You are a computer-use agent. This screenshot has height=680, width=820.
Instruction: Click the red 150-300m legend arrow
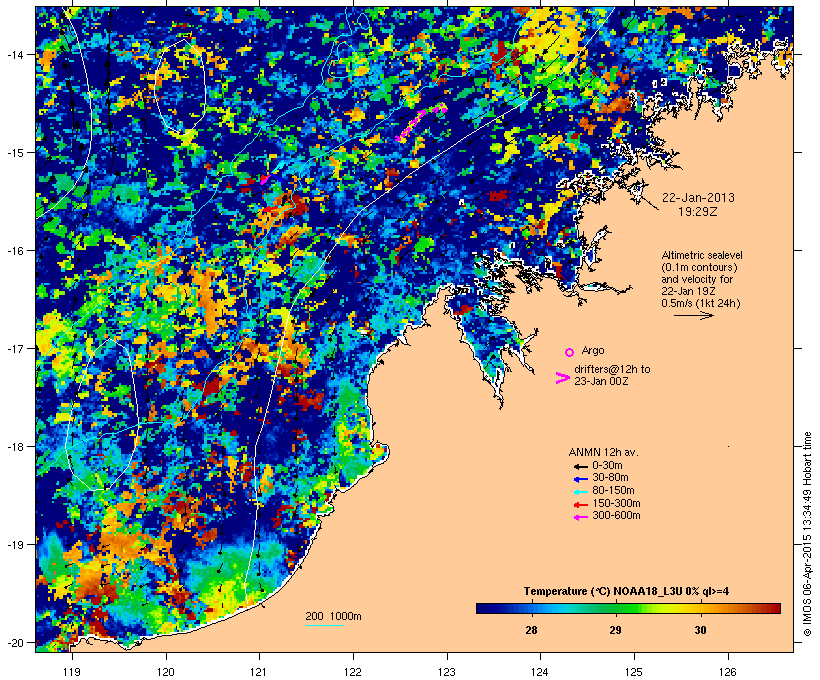[580, 505]
